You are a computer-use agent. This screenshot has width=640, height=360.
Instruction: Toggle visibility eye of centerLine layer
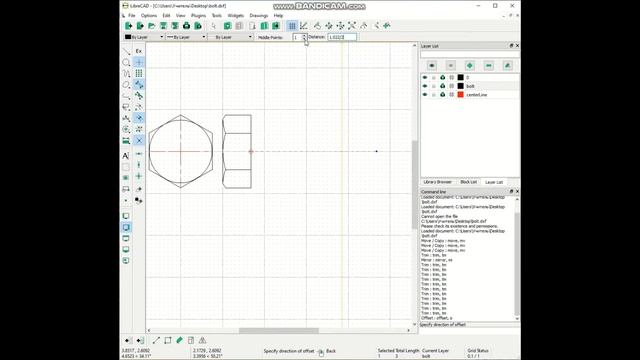(425, 95)
